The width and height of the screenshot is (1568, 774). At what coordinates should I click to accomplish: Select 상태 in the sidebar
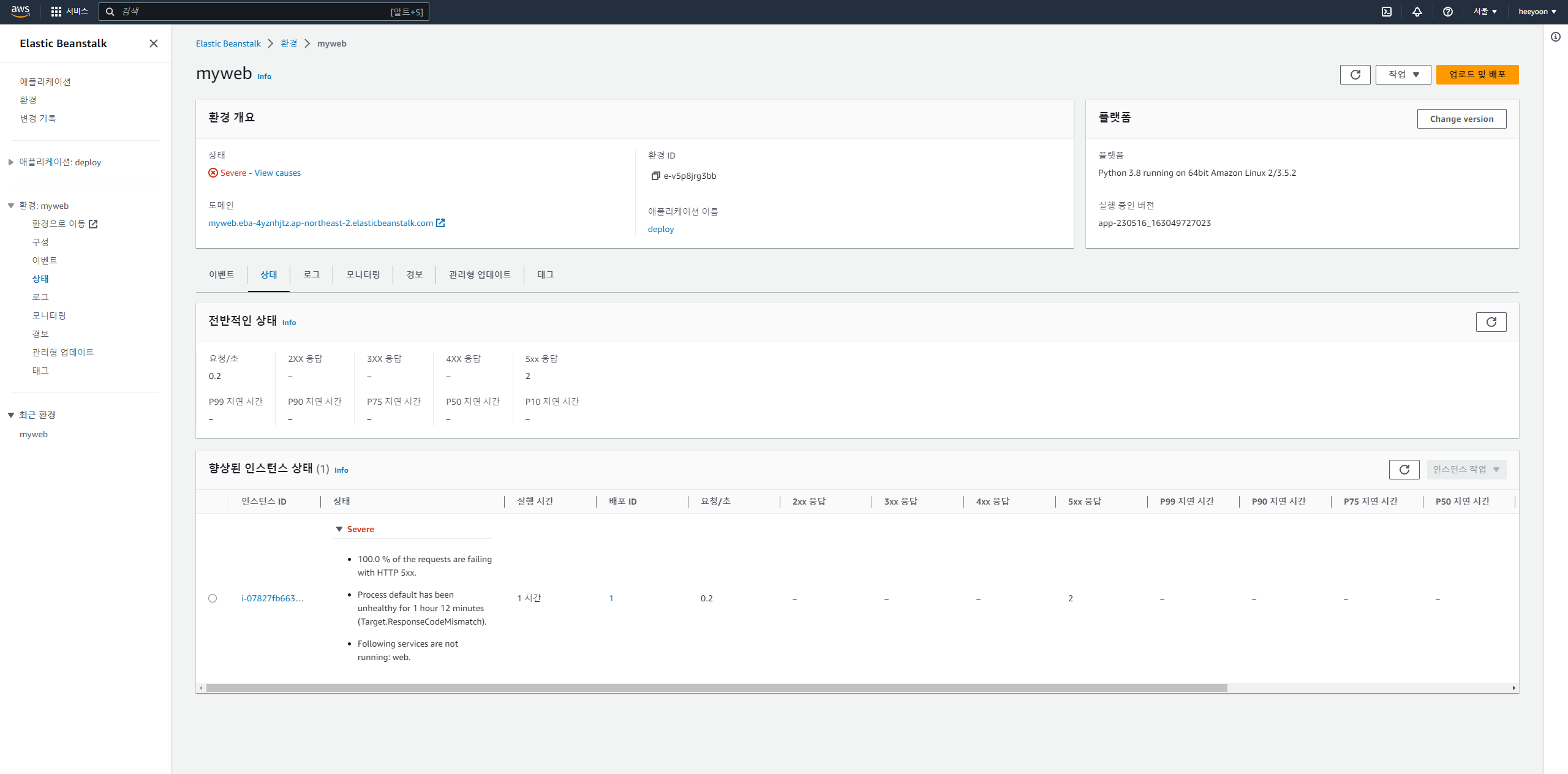tap(40, 279)
